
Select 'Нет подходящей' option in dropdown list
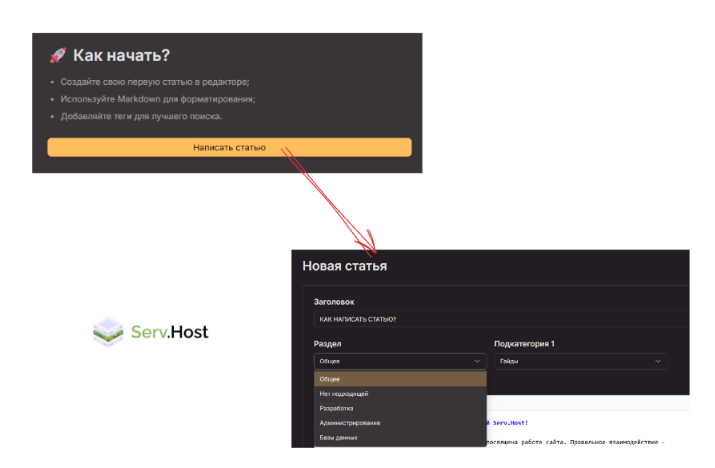400,394
